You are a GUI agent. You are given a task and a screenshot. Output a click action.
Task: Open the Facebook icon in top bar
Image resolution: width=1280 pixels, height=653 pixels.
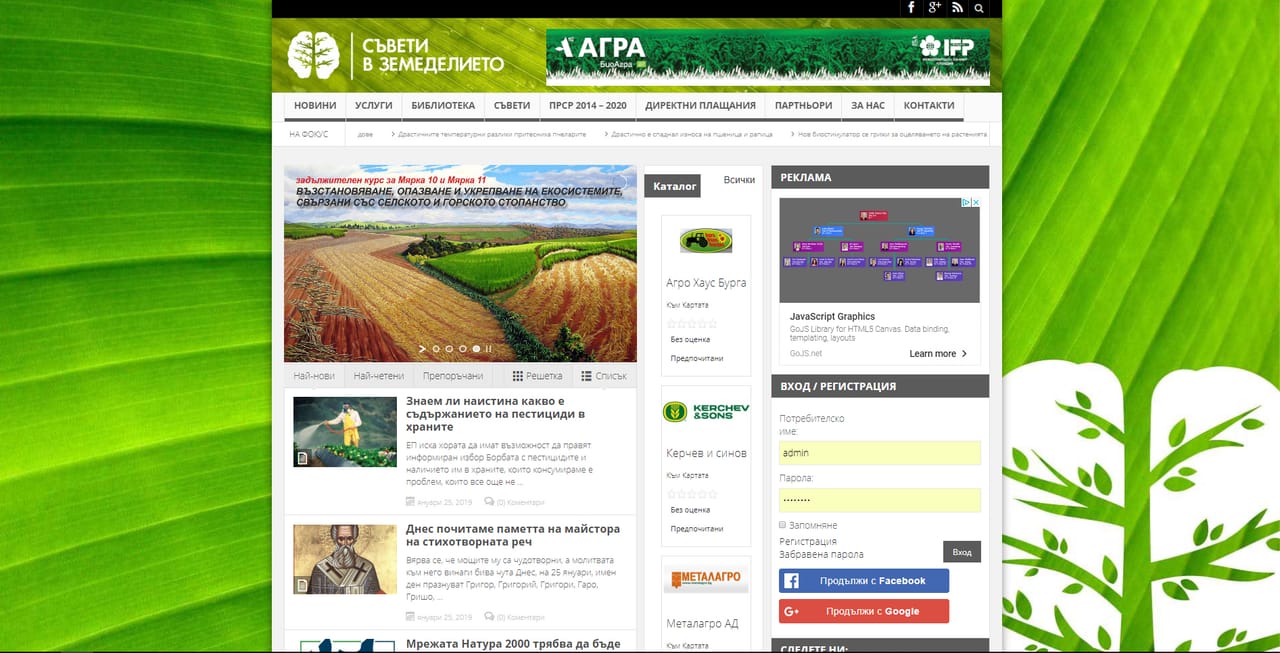[911, 8]
